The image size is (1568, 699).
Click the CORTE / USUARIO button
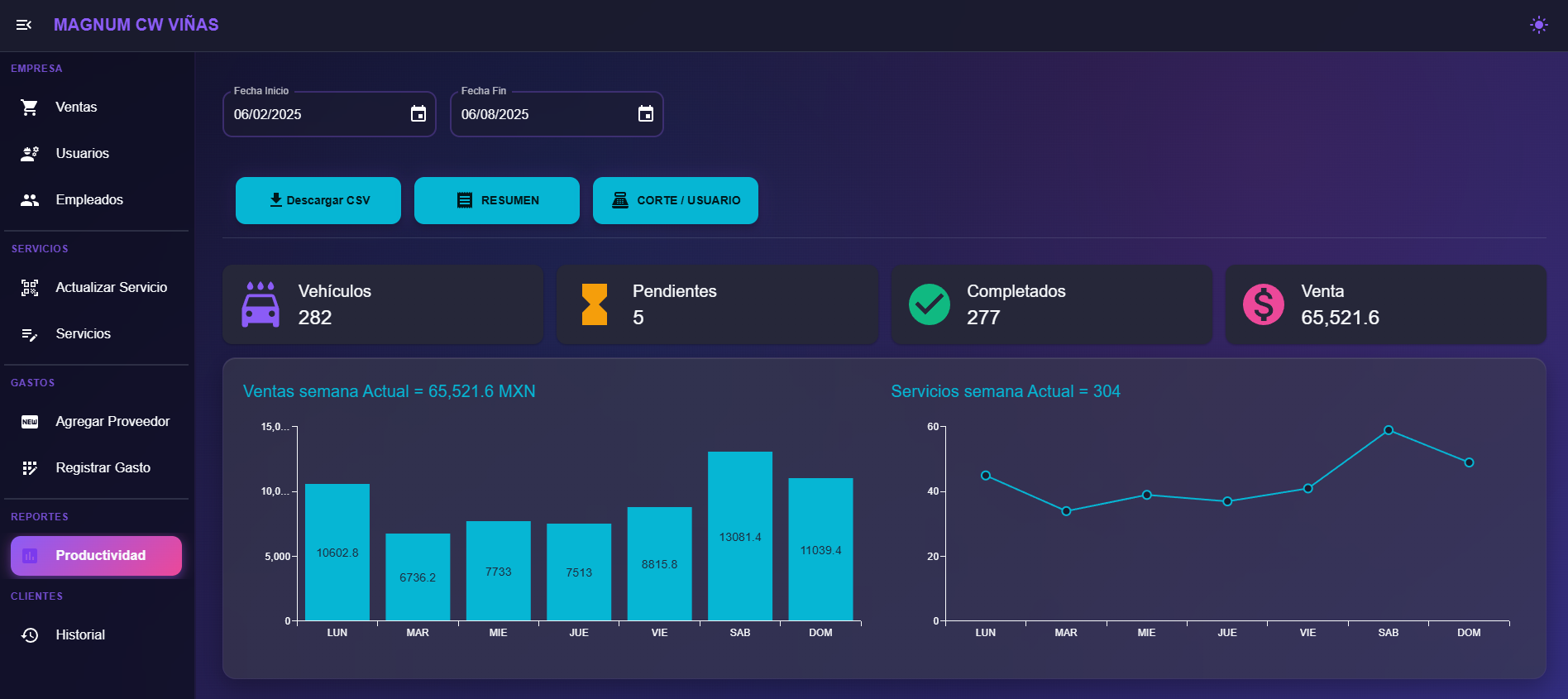676,200
